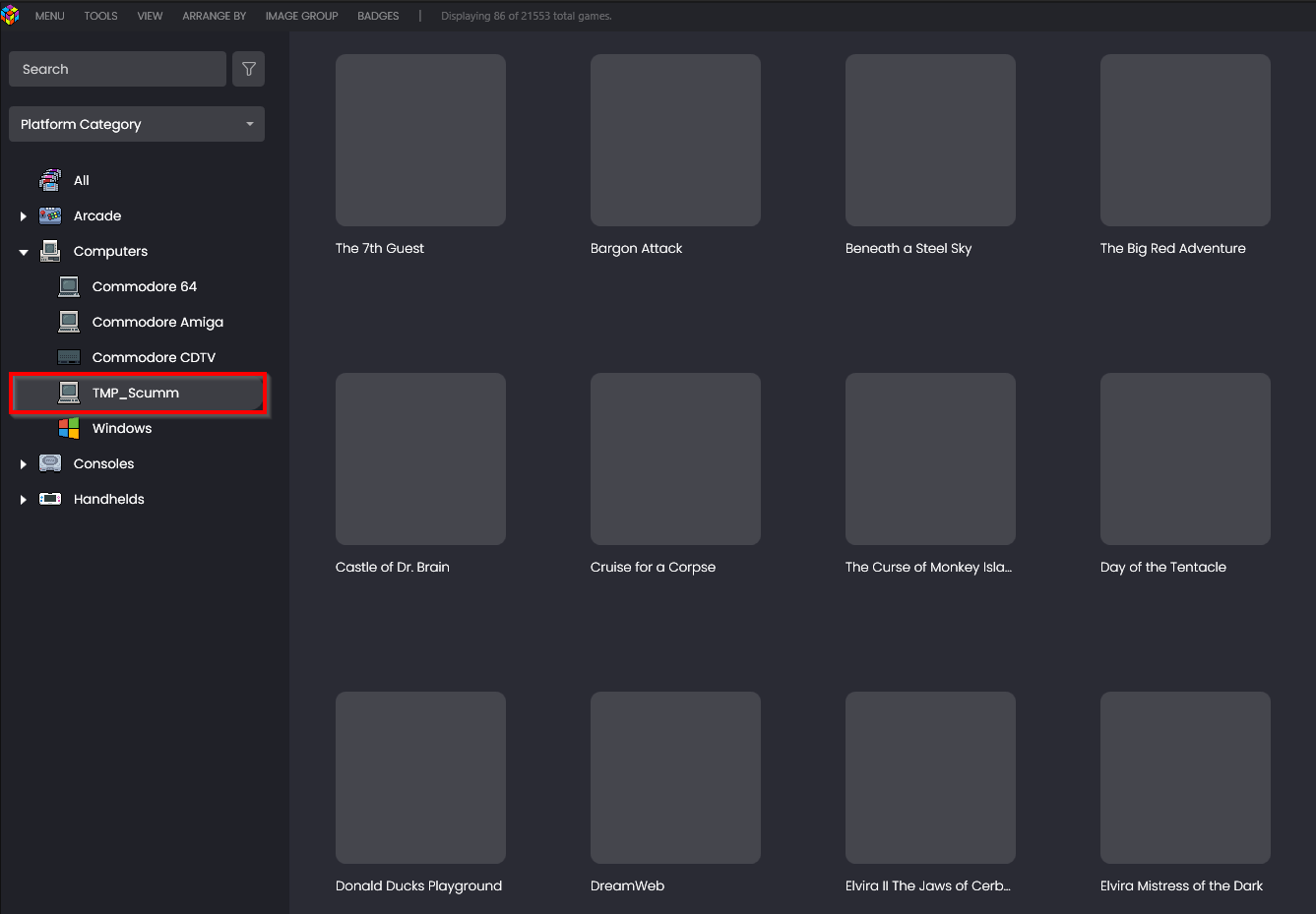
Task: Click 'Elvira Mistress of the Dark' title text
Action: [1181, 885]
